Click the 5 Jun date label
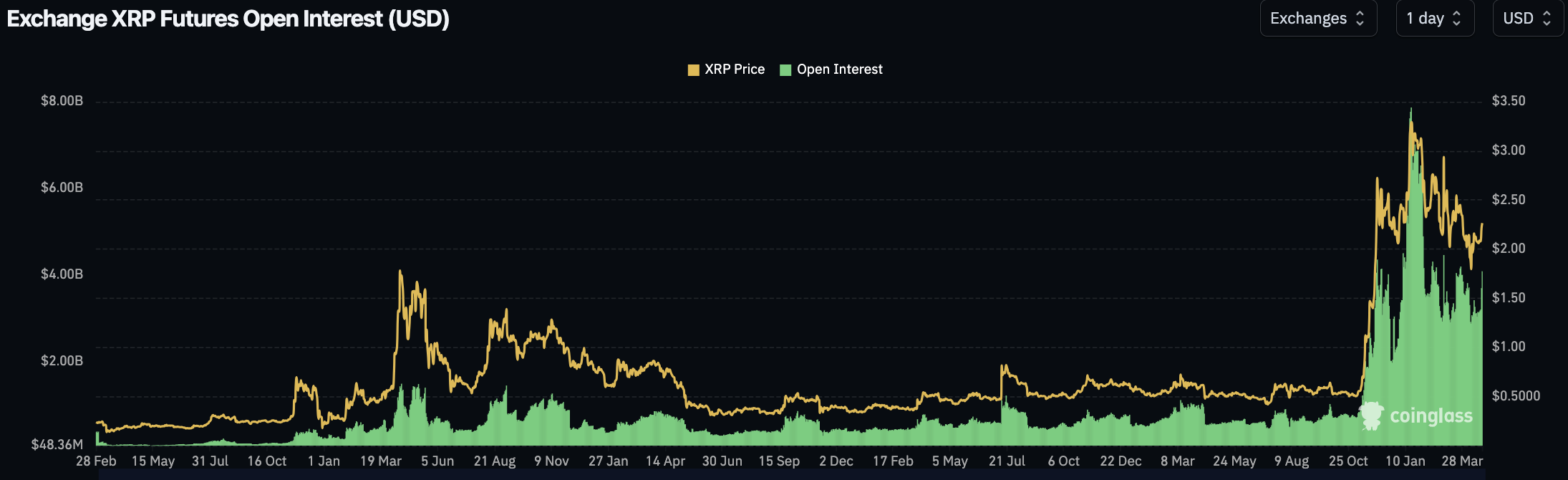This screenshot has width=1568, height=480. pyautogui.click(x=437, y=461)
